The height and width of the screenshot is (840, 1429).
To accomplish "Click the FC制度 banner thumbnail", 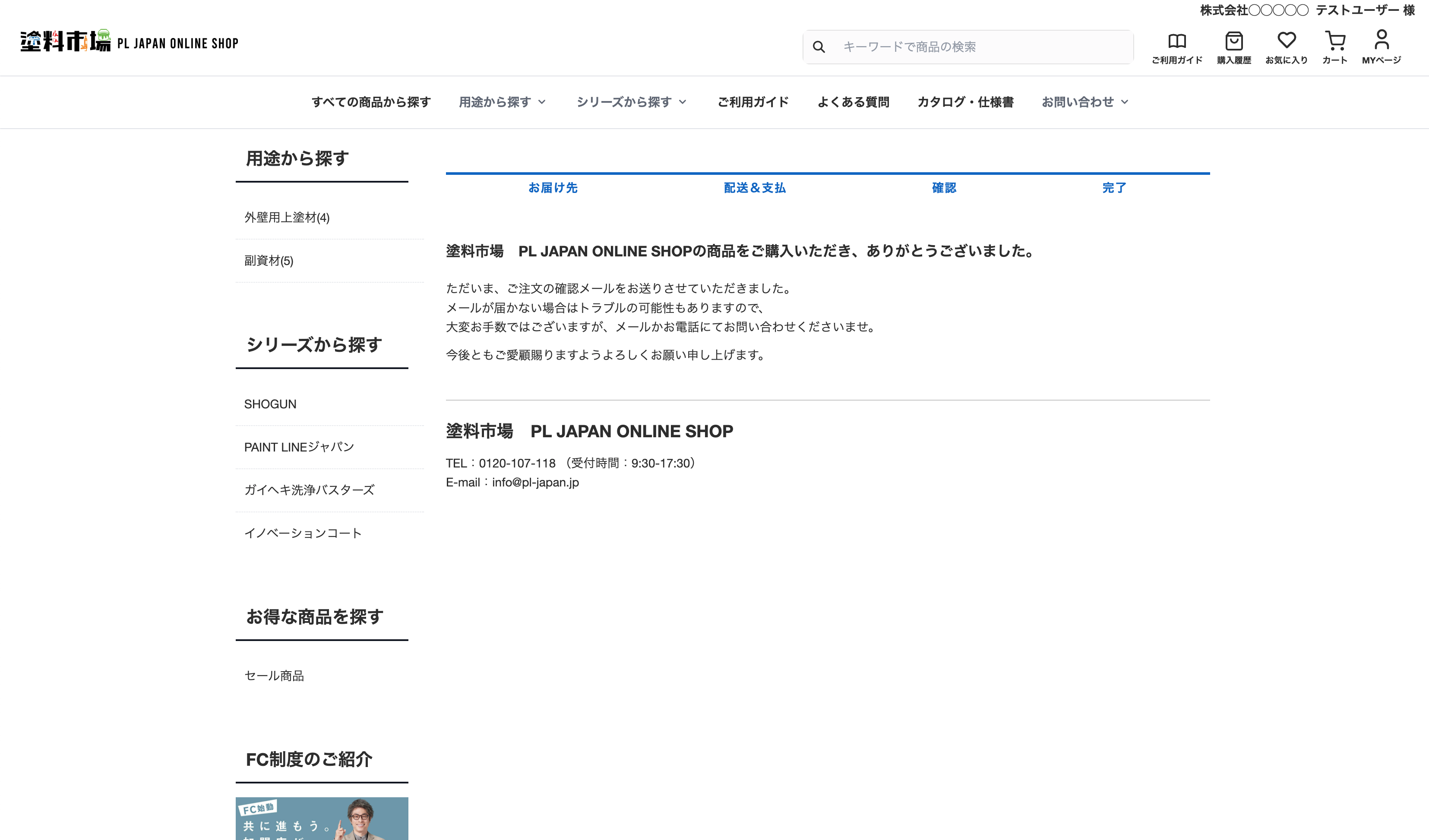I will [322, 818].
